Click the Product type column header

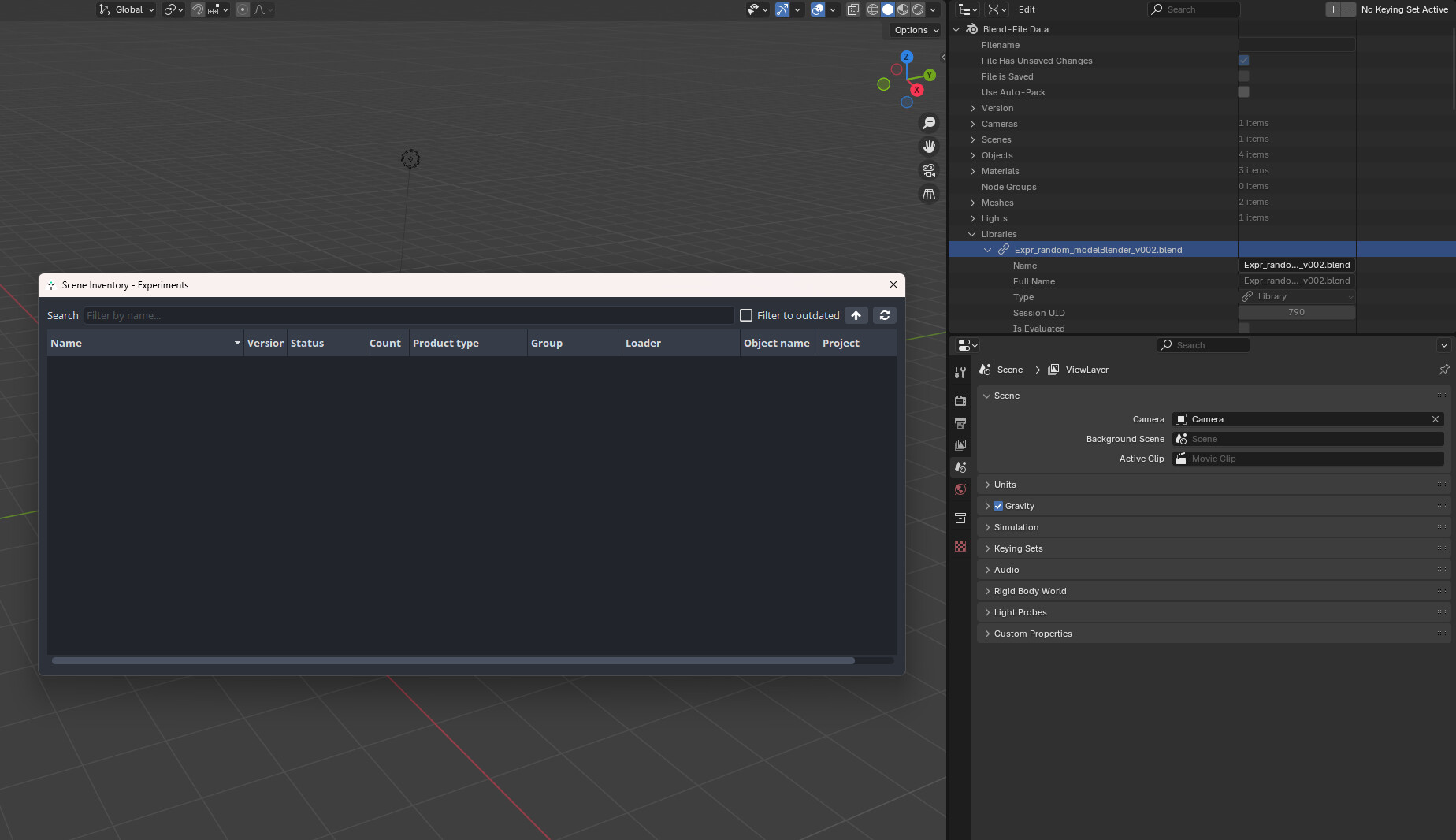(446, 343)
